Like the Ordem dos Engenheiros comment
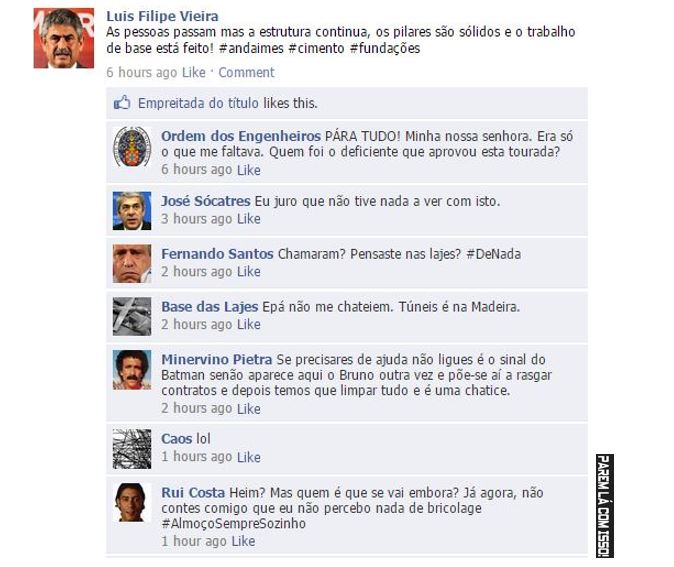Screen dimensions: 674x567 click(x=248, y=170)
